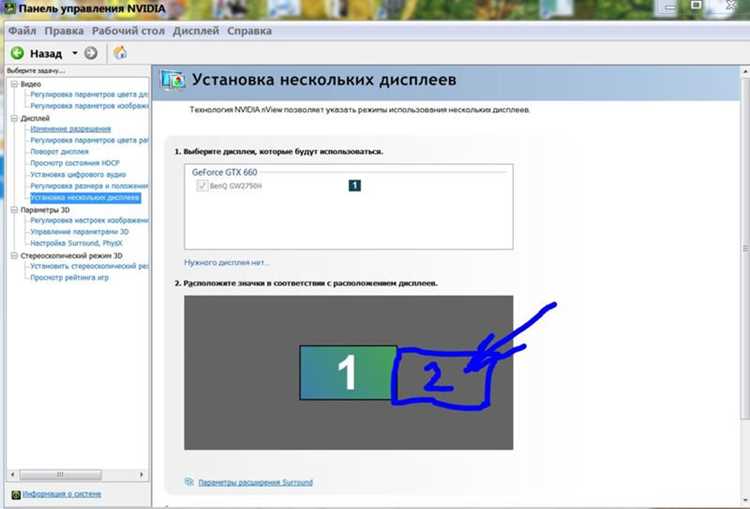Viewport: 750px width, 509px height.
Task: Click the task panel horizontal scrollbar thumb
Action: coord(60,475)
